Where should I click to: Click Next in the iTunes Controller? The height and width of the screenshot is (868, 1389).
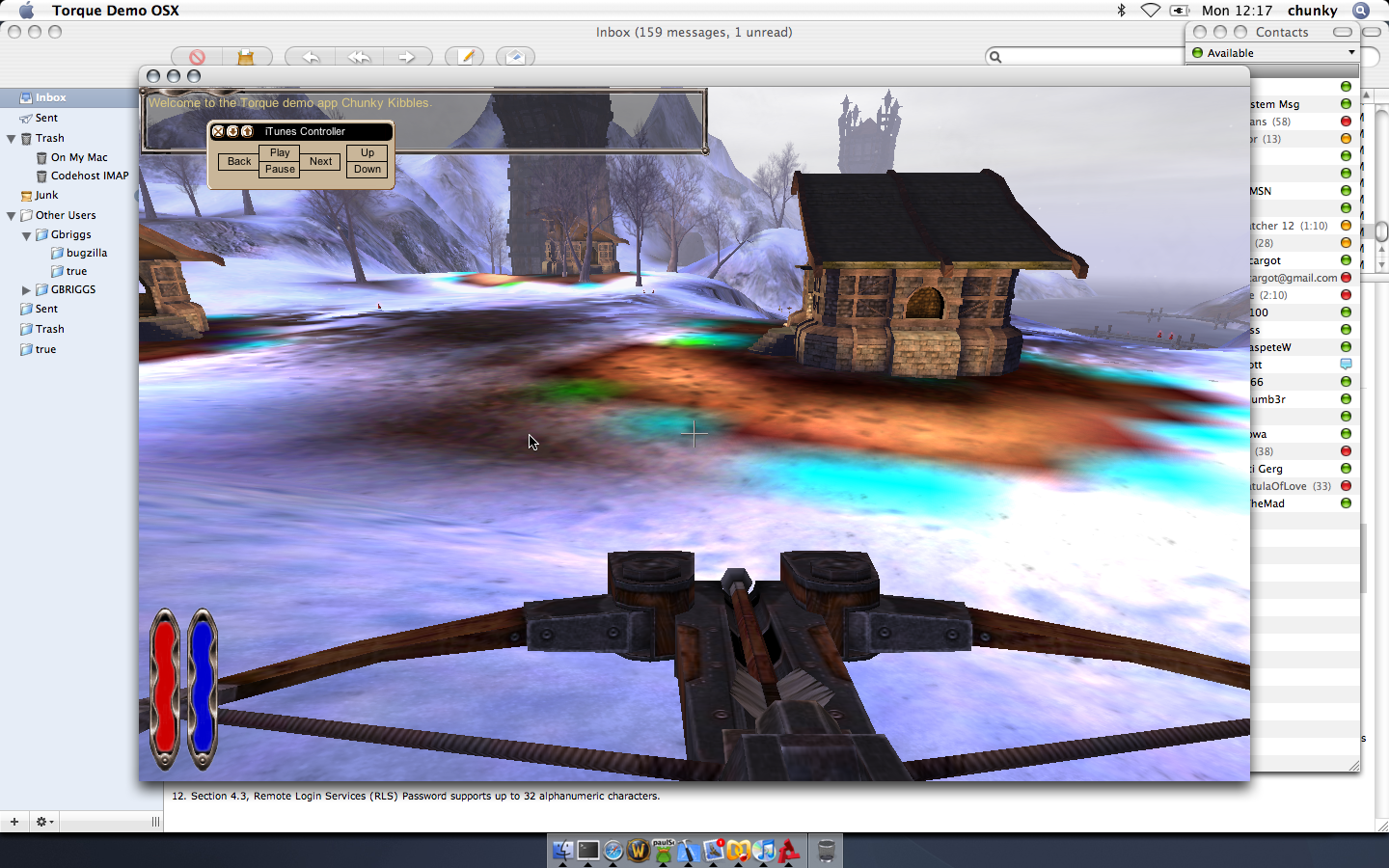320,161
